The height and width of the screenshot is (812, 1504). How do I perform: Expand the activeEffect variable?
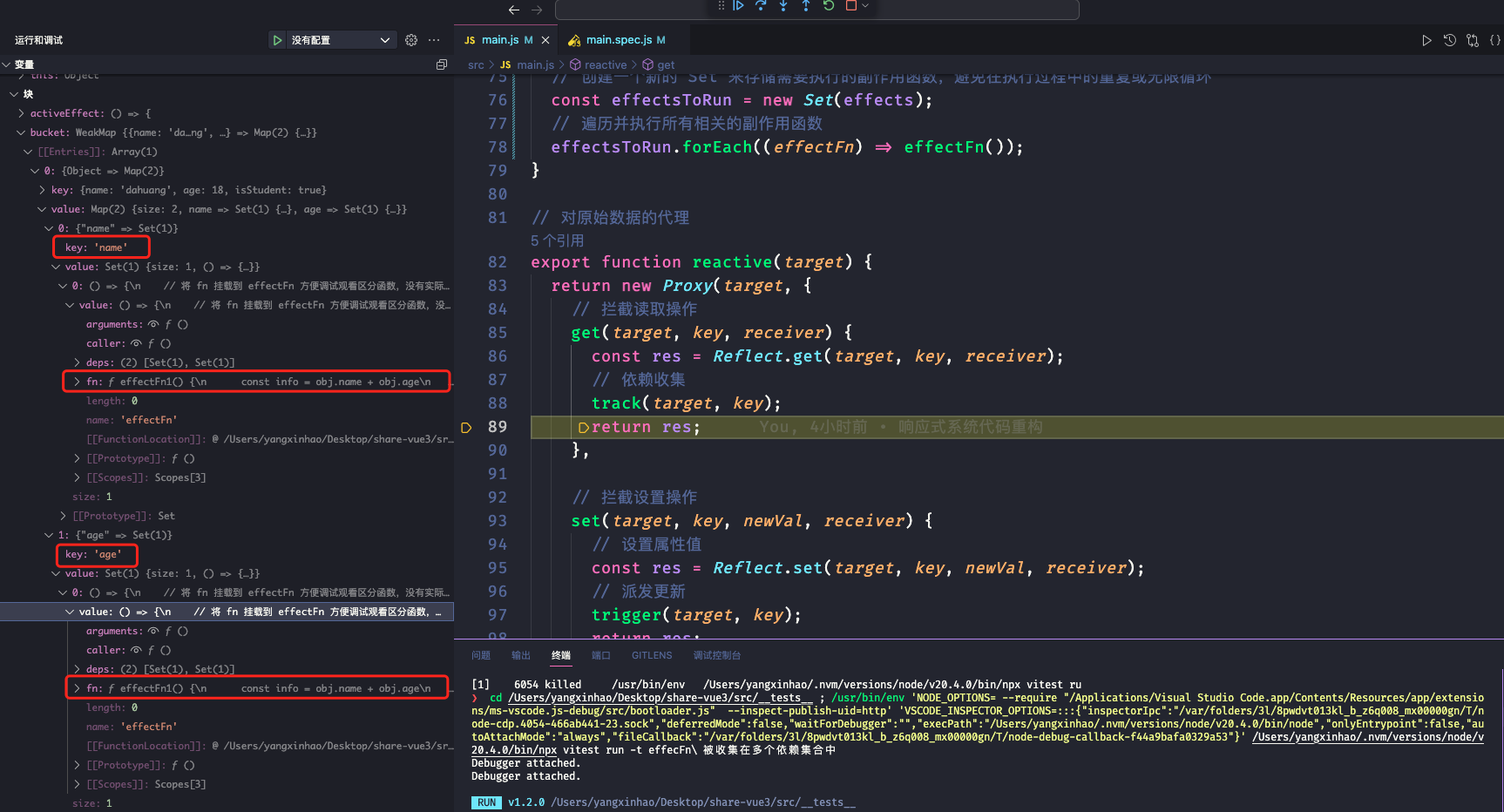[x=21, y=113]
